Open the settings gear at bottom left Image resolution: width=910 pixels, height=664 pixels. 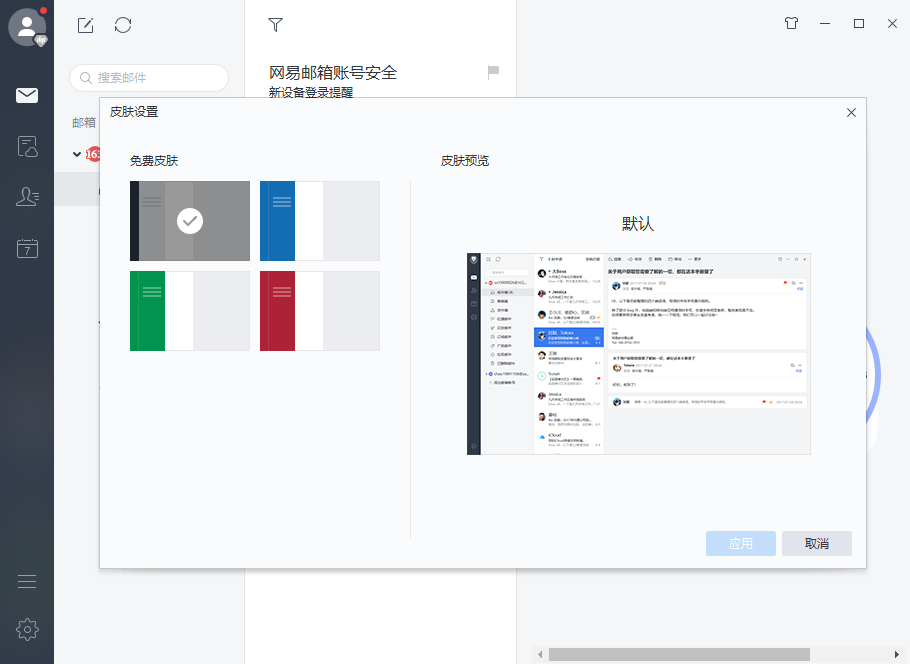coord(27,630)
